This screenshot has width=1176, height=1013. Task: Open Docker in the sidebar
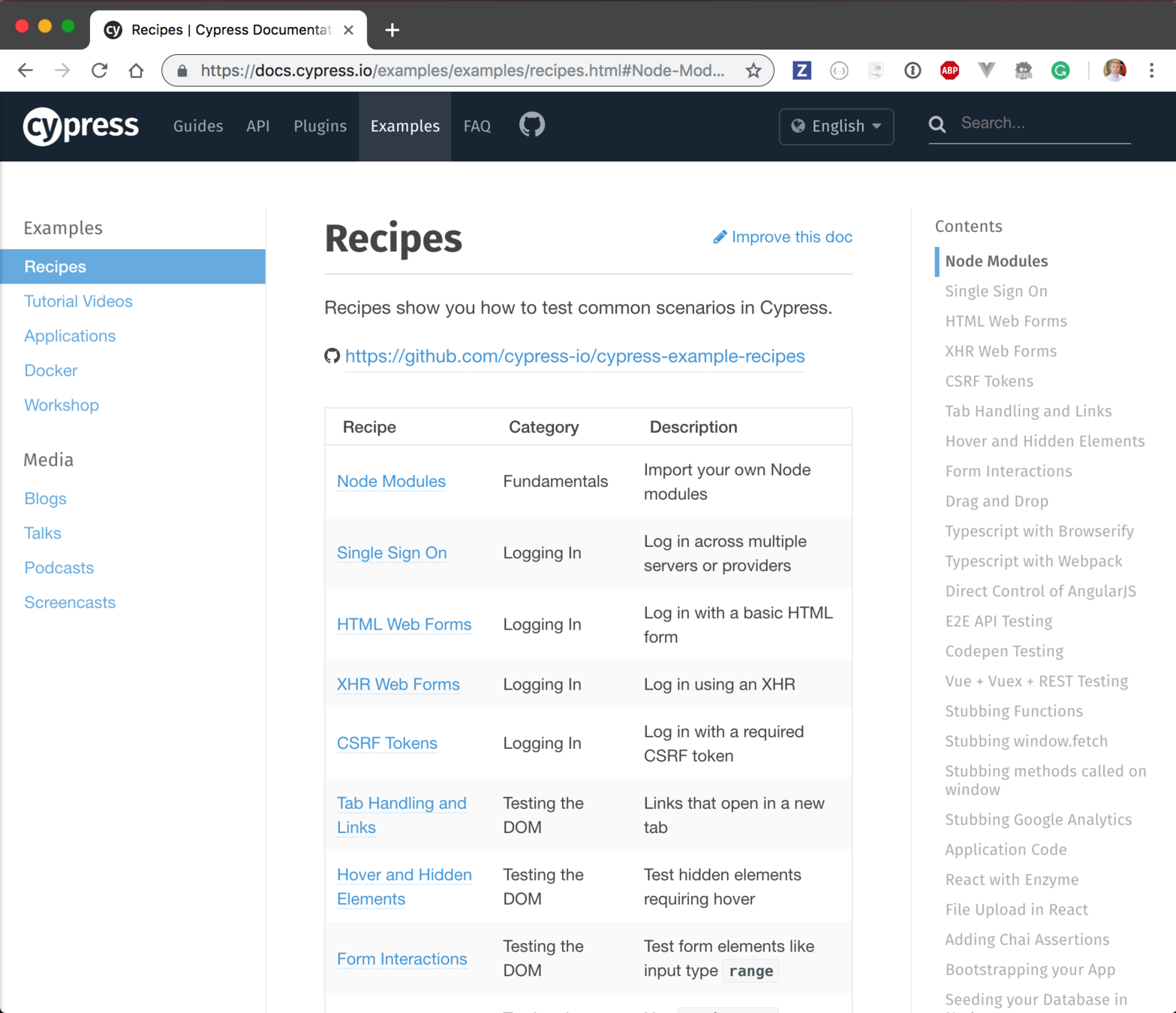(50, 370)
